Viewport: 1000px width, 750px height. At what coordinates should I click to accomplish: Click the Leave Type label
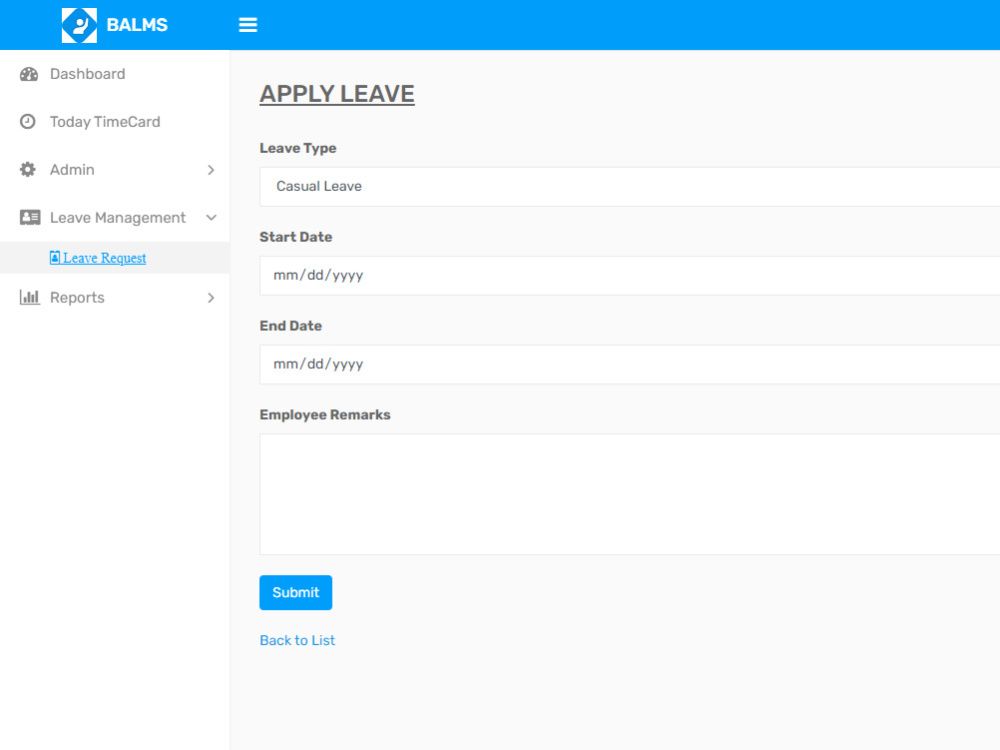tap(298, 148)
